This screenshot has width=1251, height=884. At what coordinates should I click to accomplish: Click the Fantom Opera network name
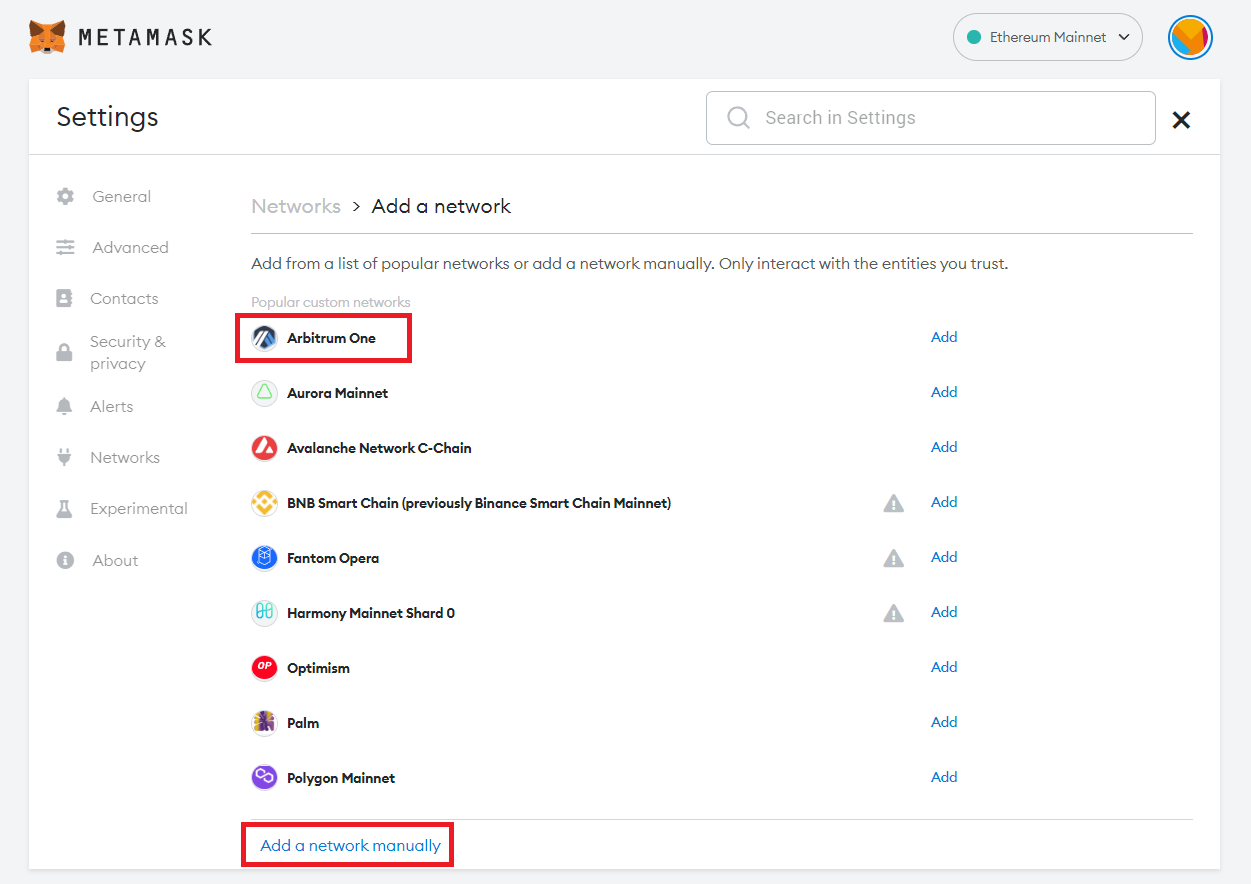333,558
